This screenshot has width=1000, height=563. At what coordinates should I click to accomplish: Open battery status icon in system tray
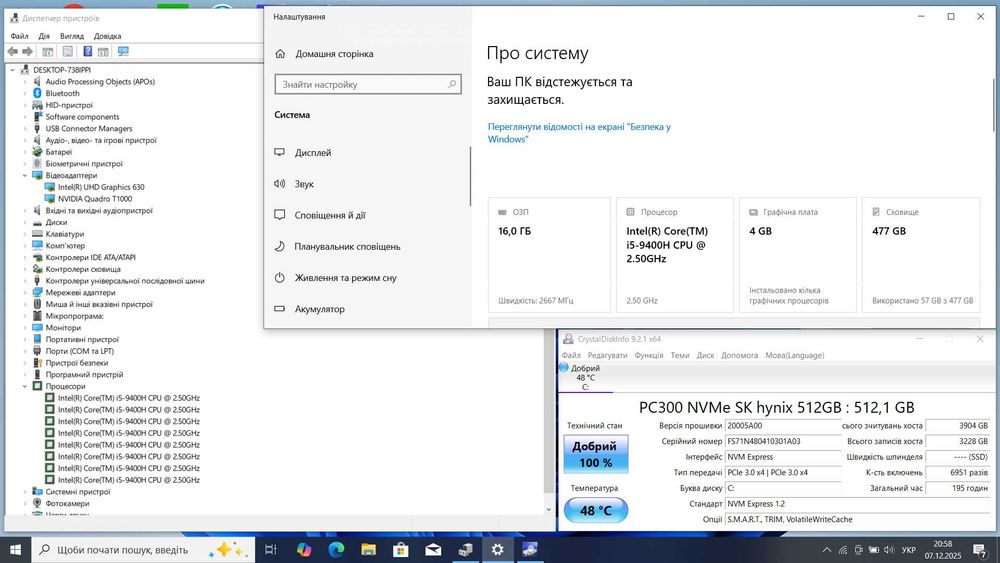[x=874, y=550]
